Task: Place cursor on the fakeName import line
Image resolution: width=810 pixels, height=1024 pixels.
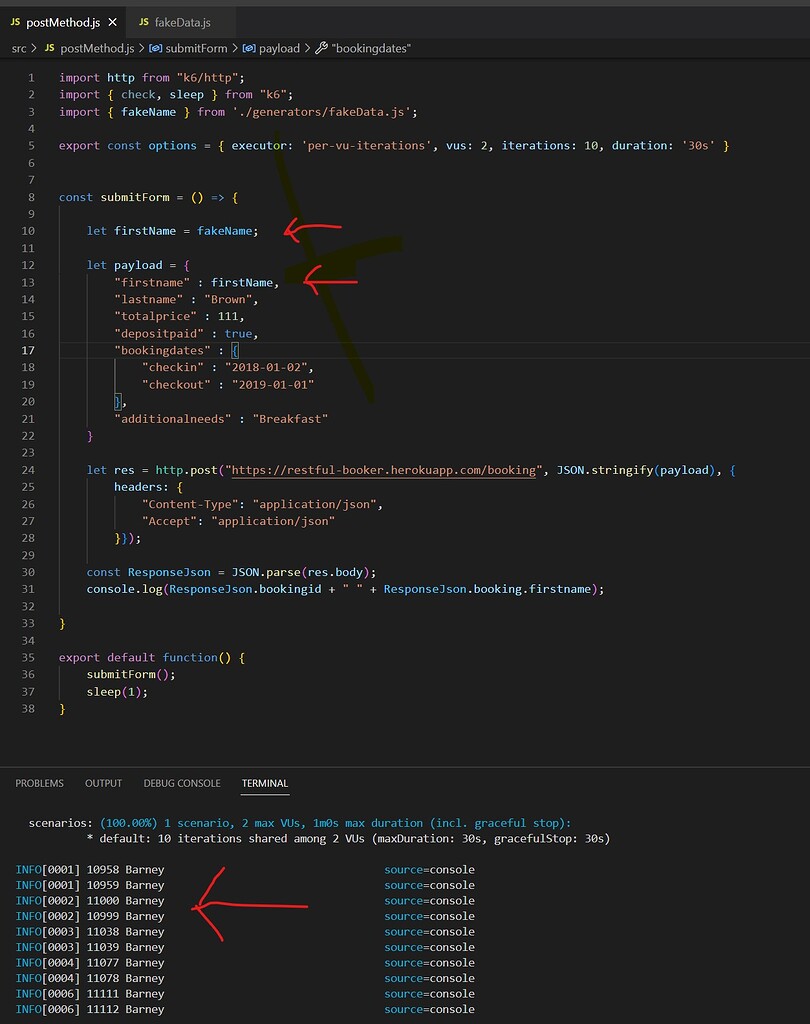Action: (238, 112)
